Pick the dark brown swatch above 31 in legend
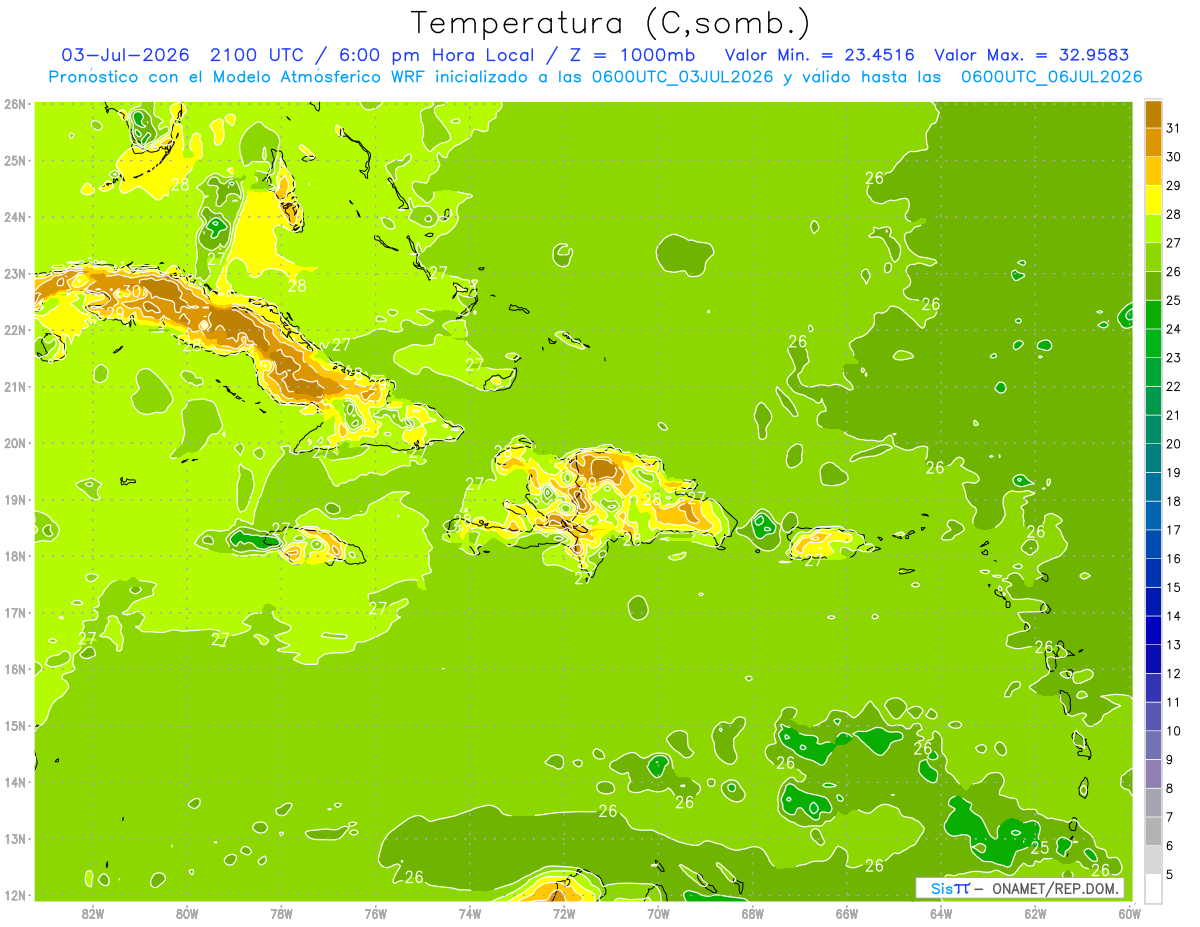This screenshot has width=1200, height=927. pos(1153,113)
